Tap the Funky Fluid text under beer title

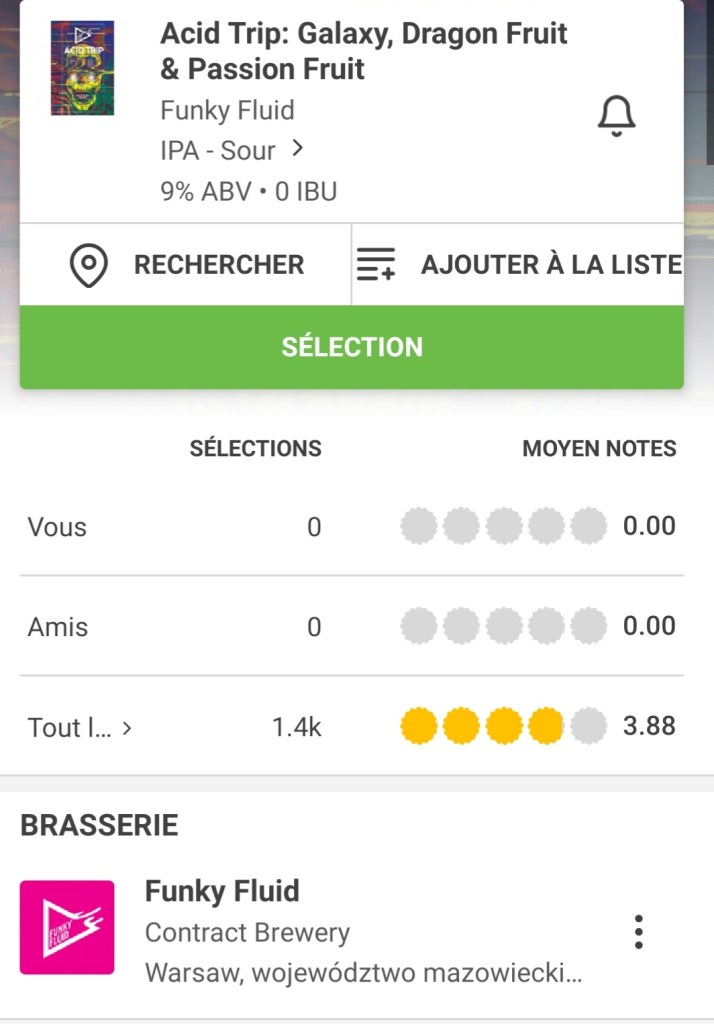coord(227,110)
